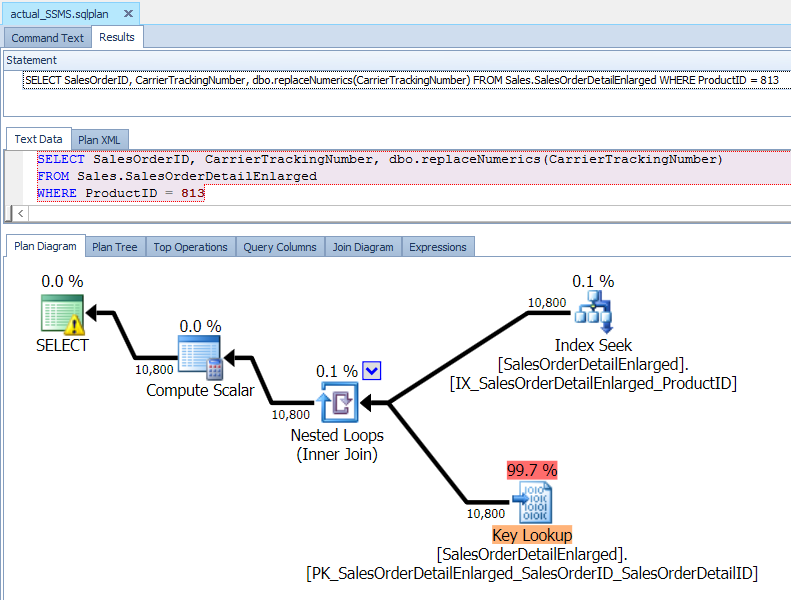Click the orange Key Lookup label
The image size is (791, 600).
(x=531, y=535)
